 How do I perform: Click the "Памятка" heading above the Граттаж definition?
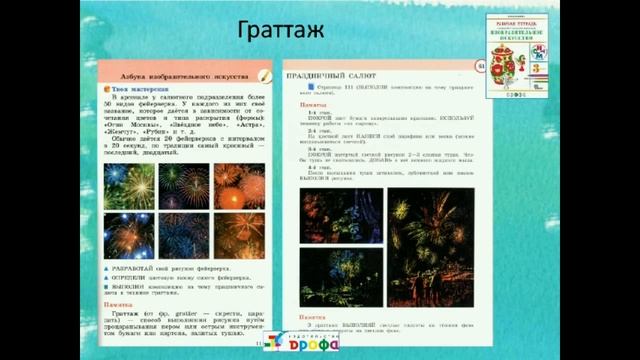pos(118,305)
